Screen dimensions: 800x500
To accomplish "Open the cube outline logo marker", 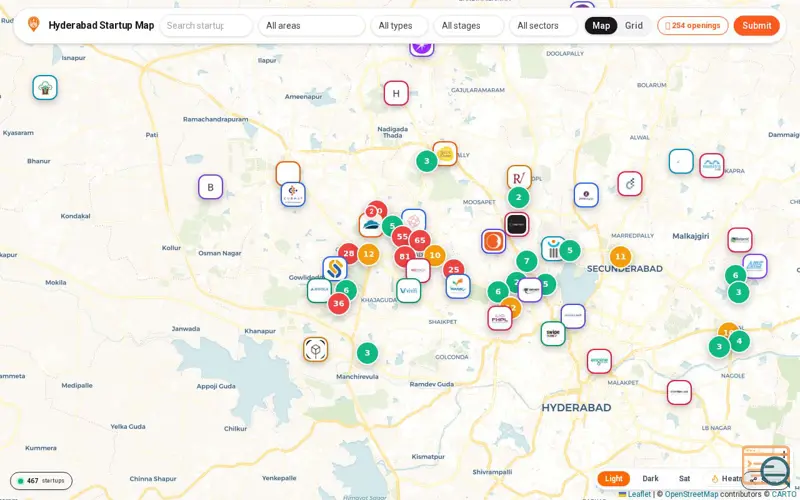I will click(x=315, y=350).
